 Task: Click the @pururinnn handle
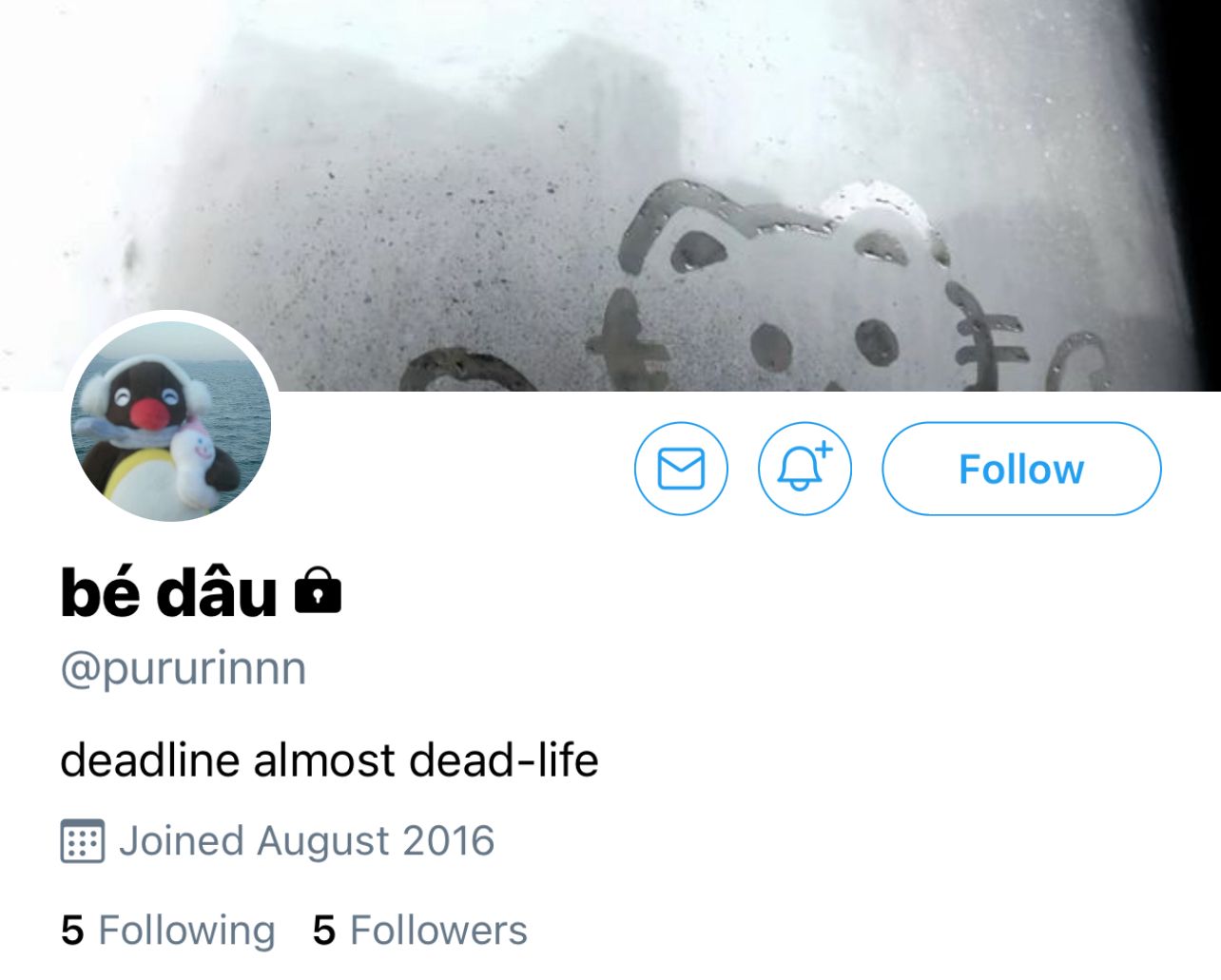[x=184, y=668]
